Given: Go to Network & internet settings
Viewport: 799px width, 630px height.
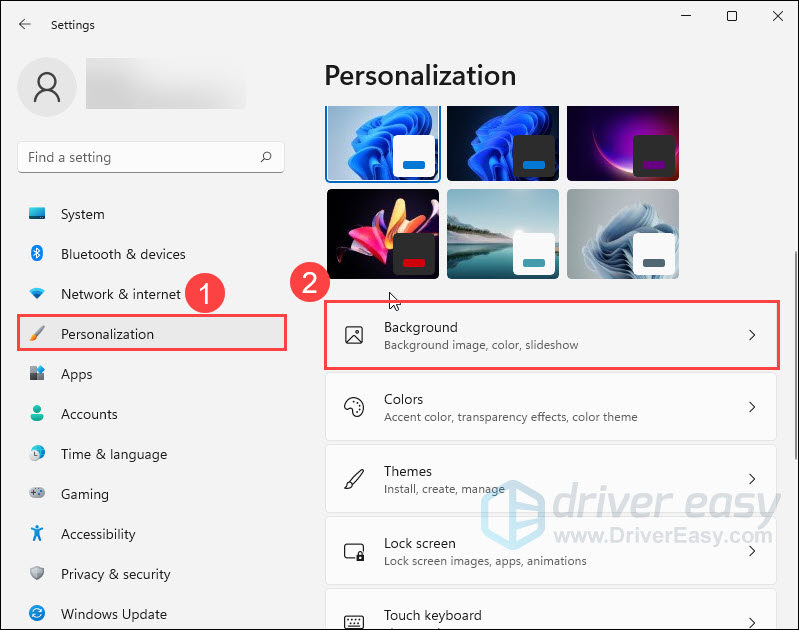Looking at the screenshot, I should pyautogui.click(x=151, y=294).
